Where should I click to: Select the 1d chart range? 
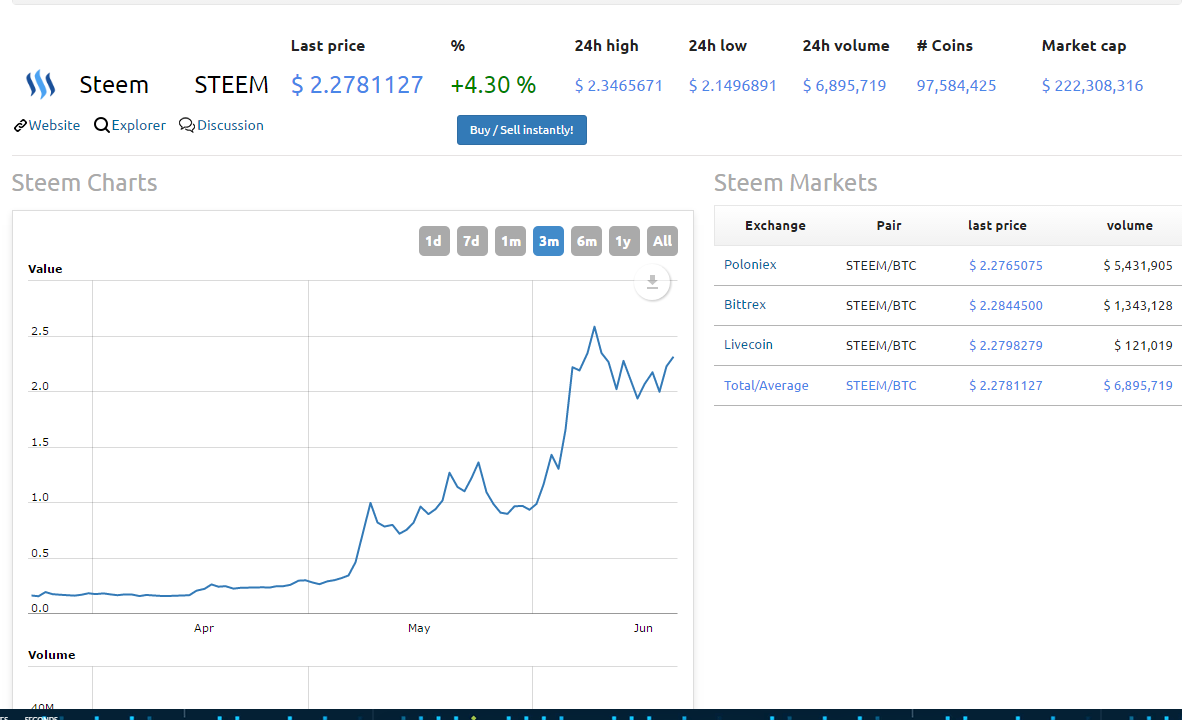tap(433, 241)
